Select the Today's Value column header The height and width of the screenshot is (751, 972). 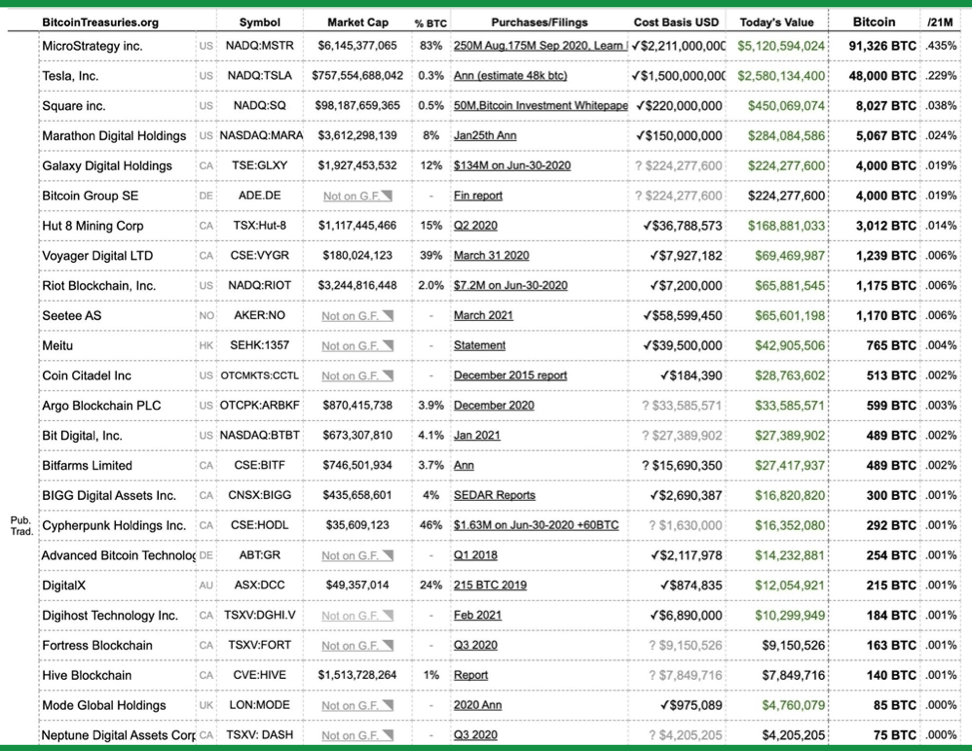pos(777,22)
